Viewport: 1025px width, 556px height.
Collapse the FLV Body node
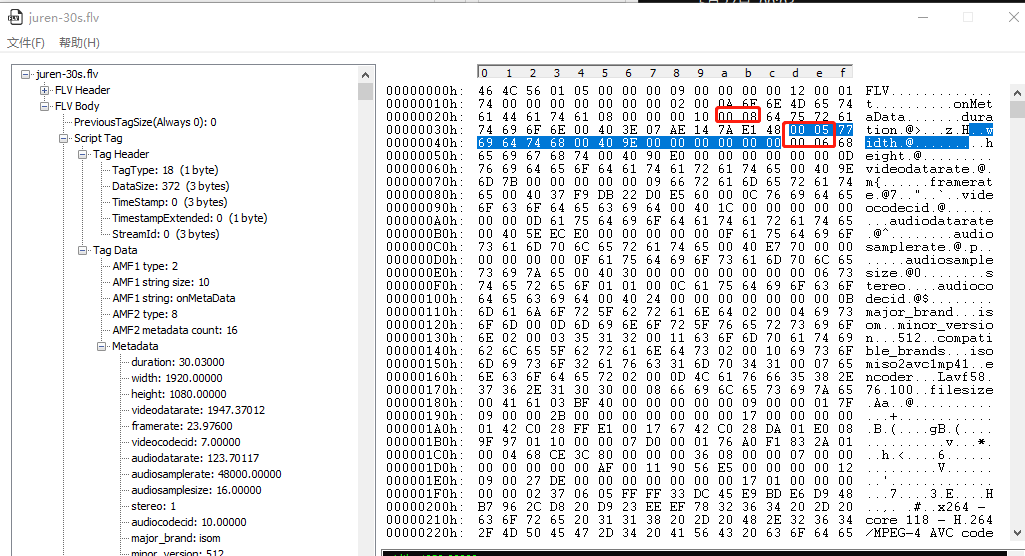pos(44,107)
